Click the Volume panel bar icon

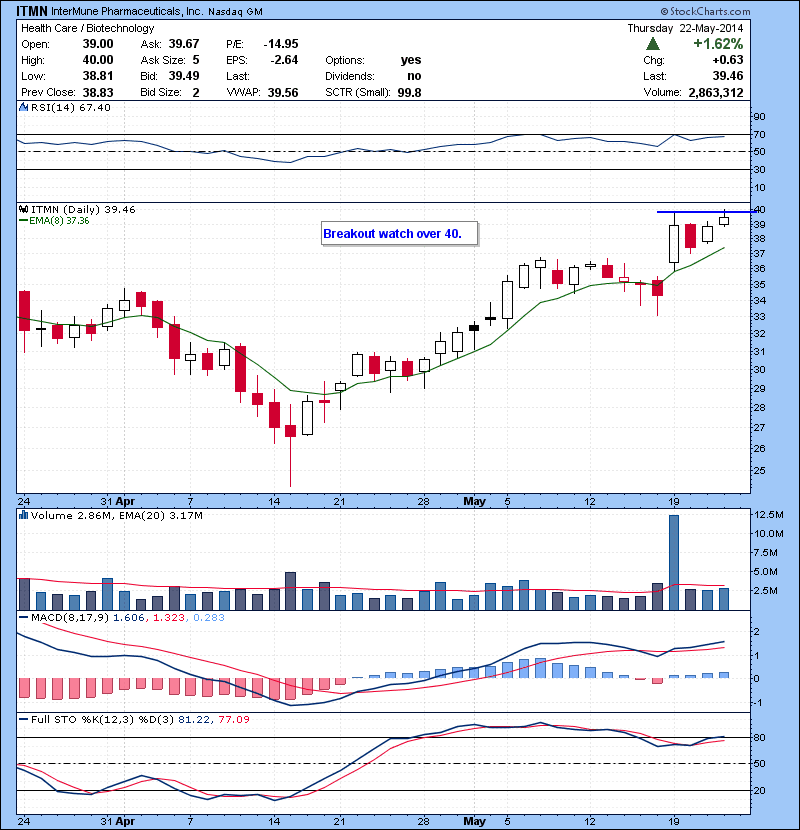23,515
